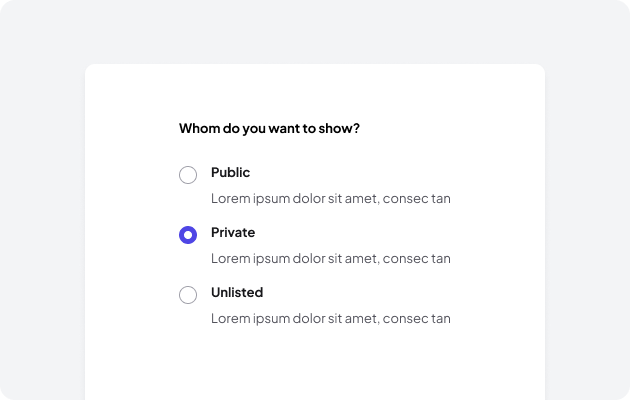This screenshot has width=630, height=400.
Task: Click 'Lorem' in the Public description
Action: point(230,199)
